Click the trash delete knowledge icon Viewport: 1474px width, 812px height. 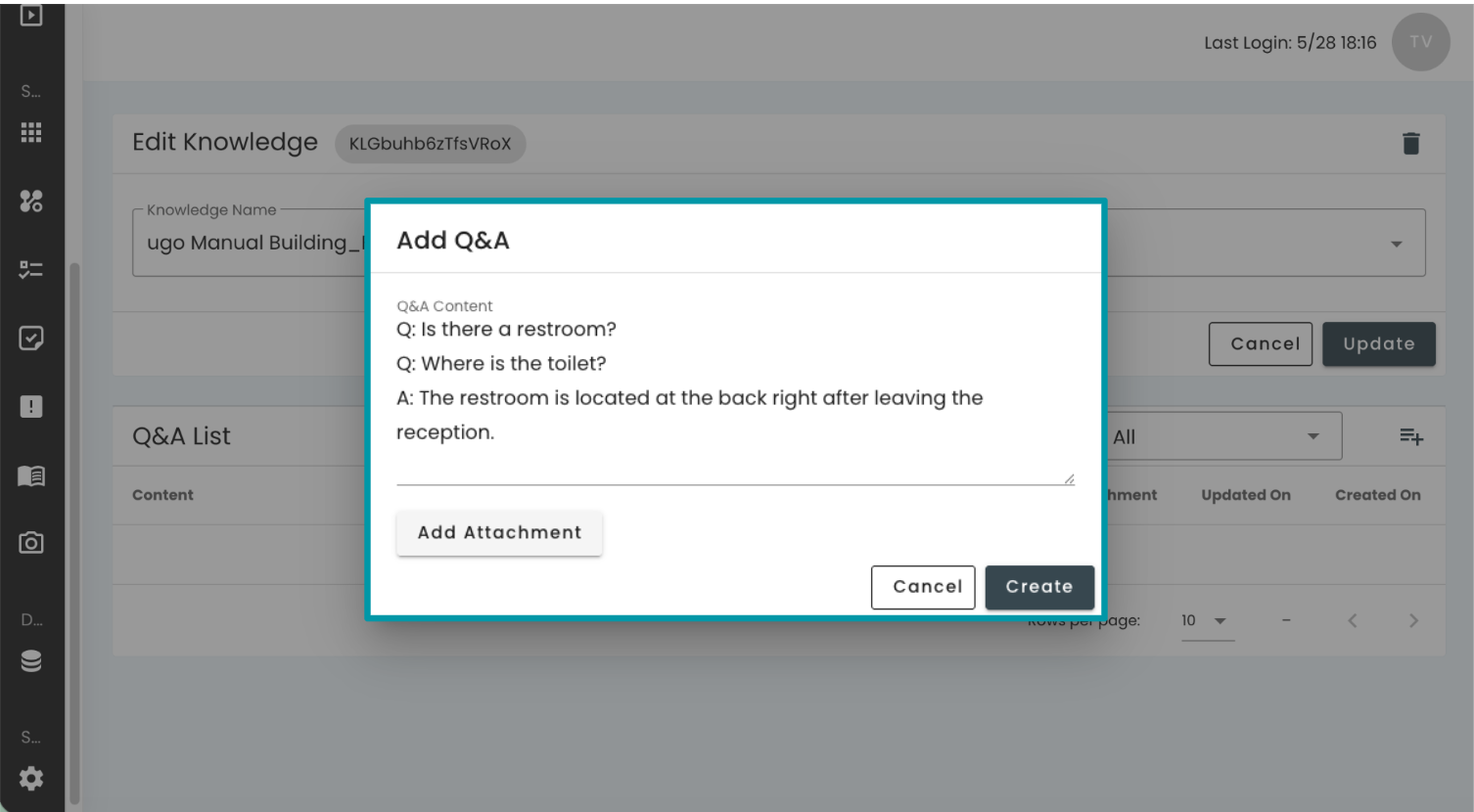point(1410,144)
